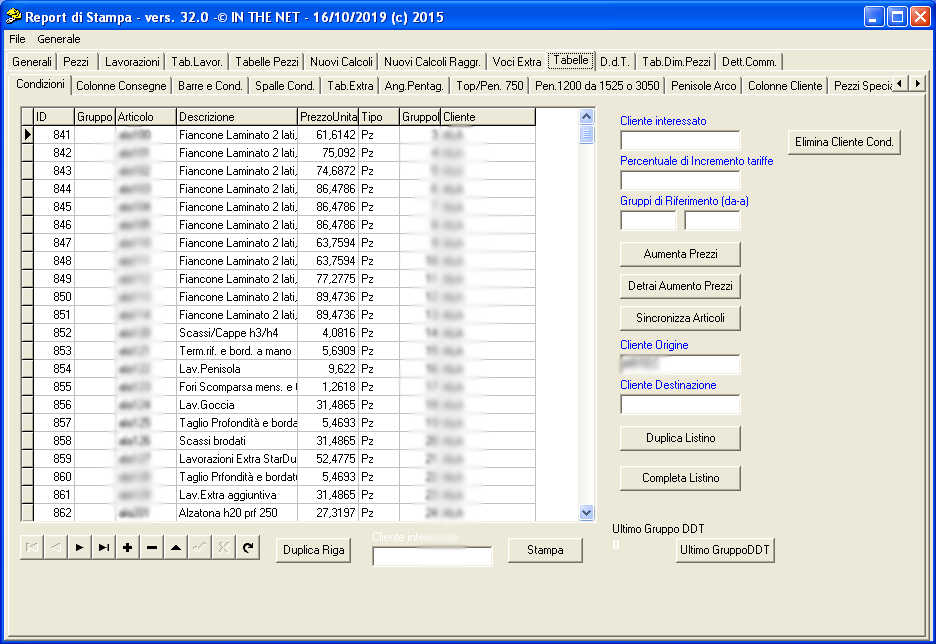Open the Tab.Dim.Pezzi tab

point(676,61)
